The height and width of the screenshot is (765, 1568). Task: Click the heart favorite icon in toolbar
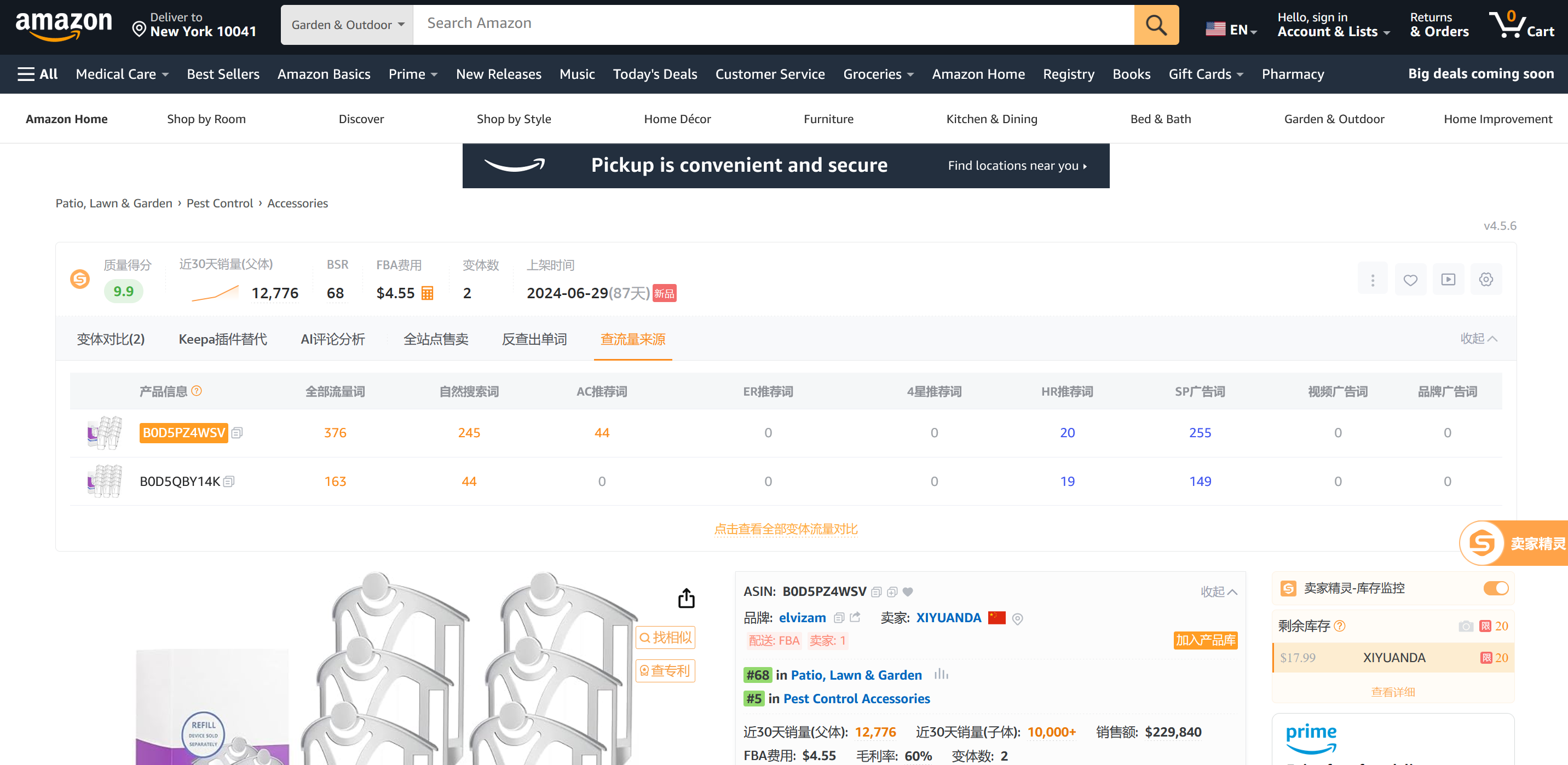[1410, 280]
